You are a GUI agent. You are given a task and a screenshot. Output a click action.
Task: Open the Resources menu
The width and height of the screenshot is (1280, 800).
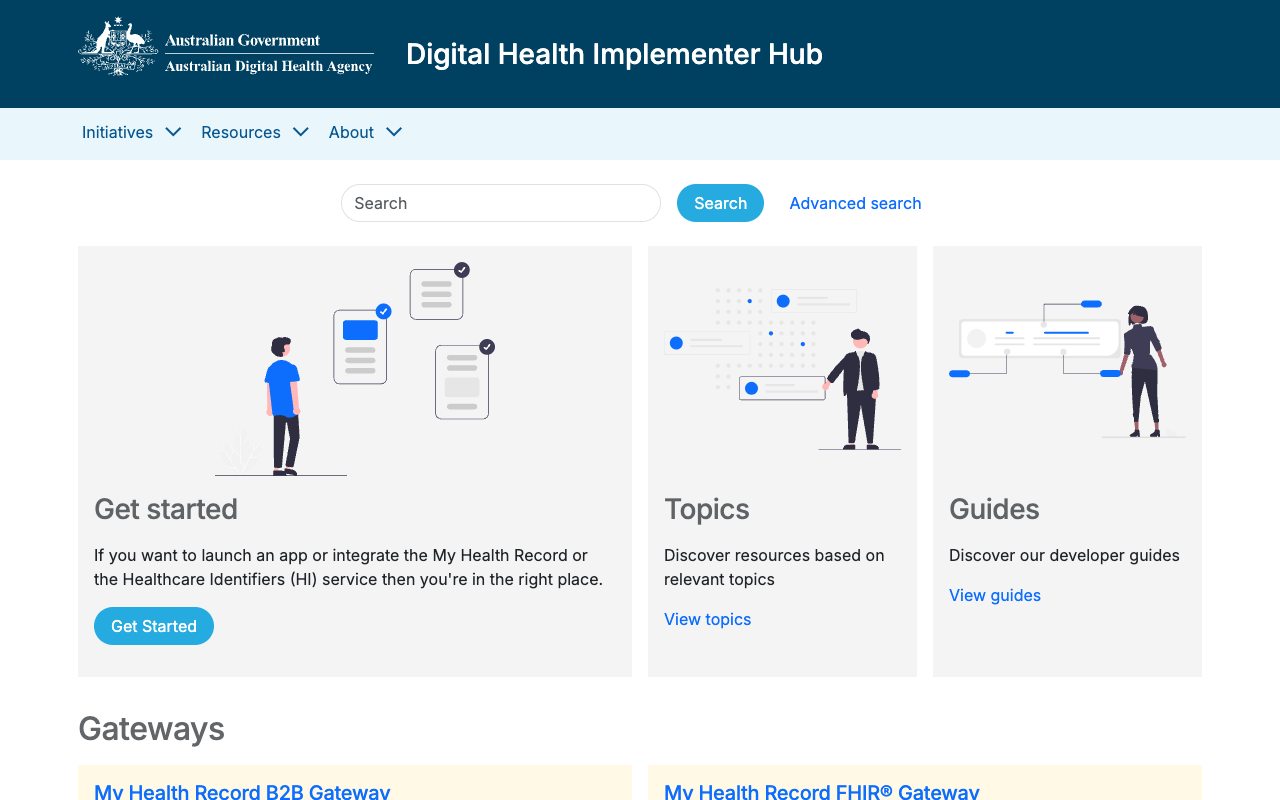(x=241, y=132)
